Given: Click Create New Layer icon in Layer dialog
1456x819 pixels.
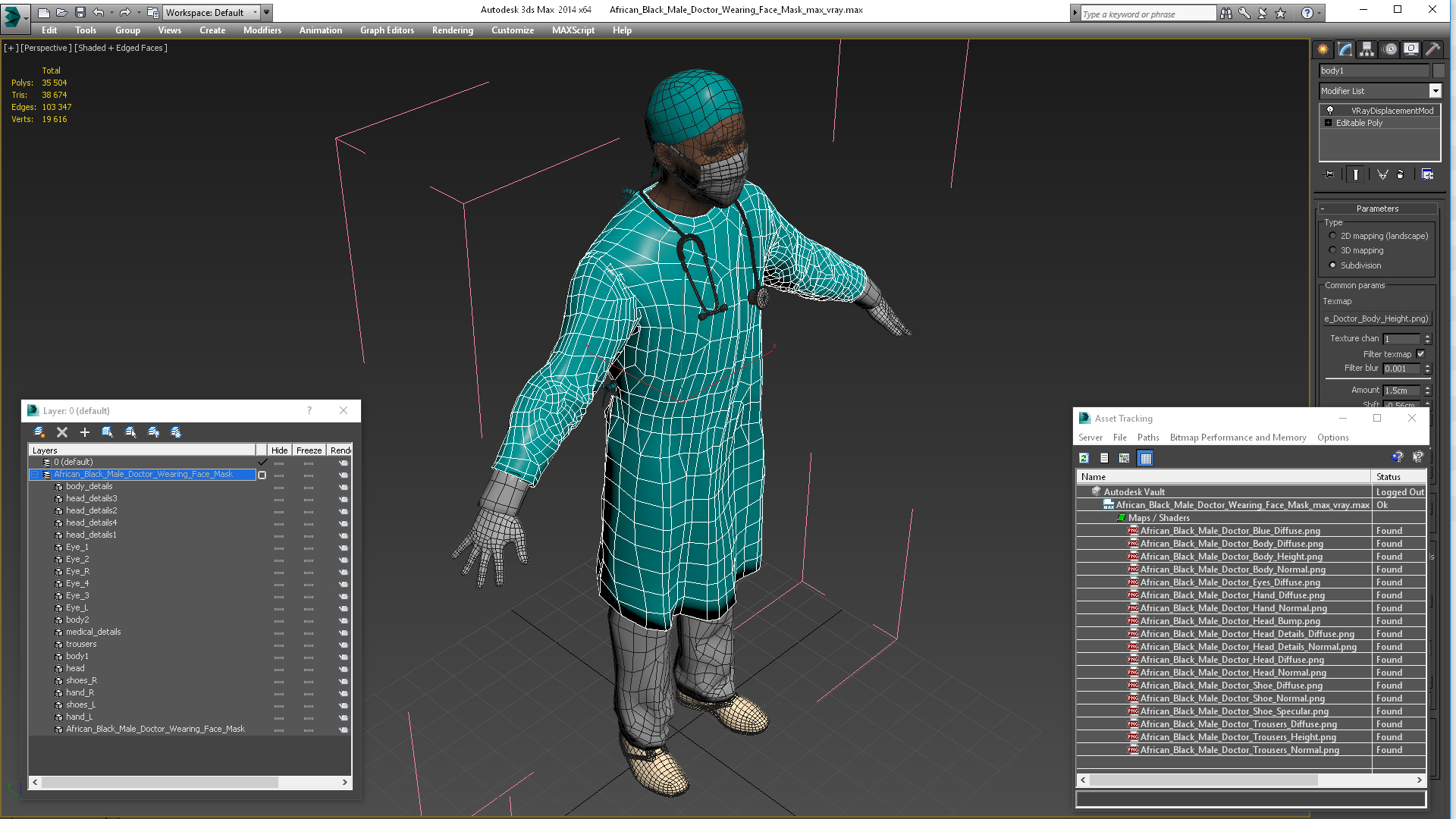Looking at the screenshot, I should point(39,432).
